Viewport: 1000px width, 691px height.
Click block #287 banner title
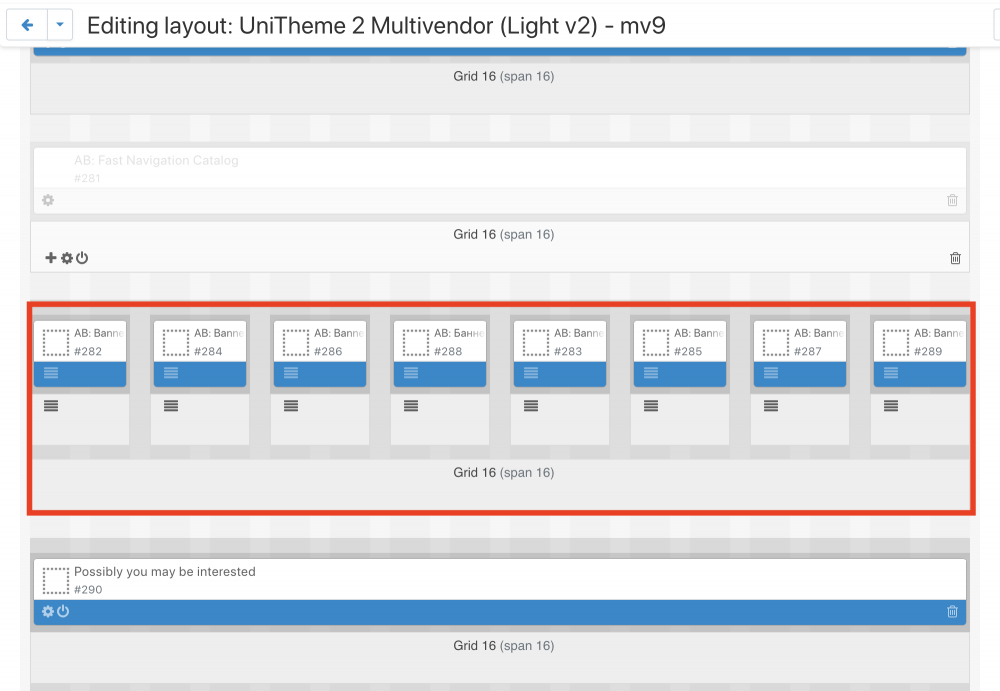816,333
